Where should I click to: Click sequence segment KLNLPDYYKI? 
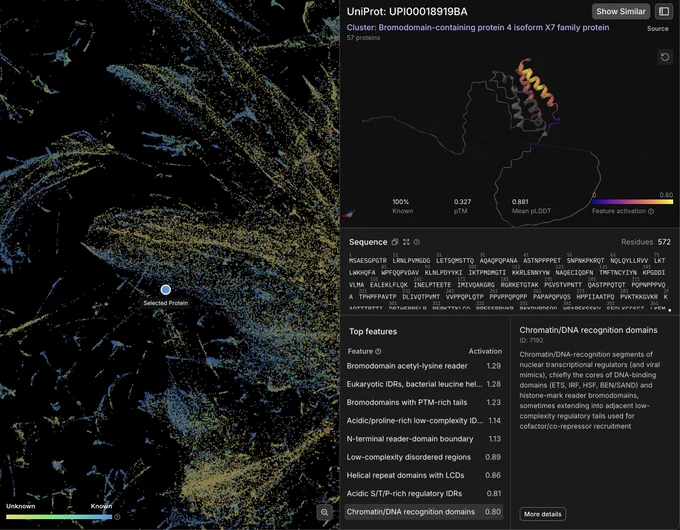click(443, 273)
